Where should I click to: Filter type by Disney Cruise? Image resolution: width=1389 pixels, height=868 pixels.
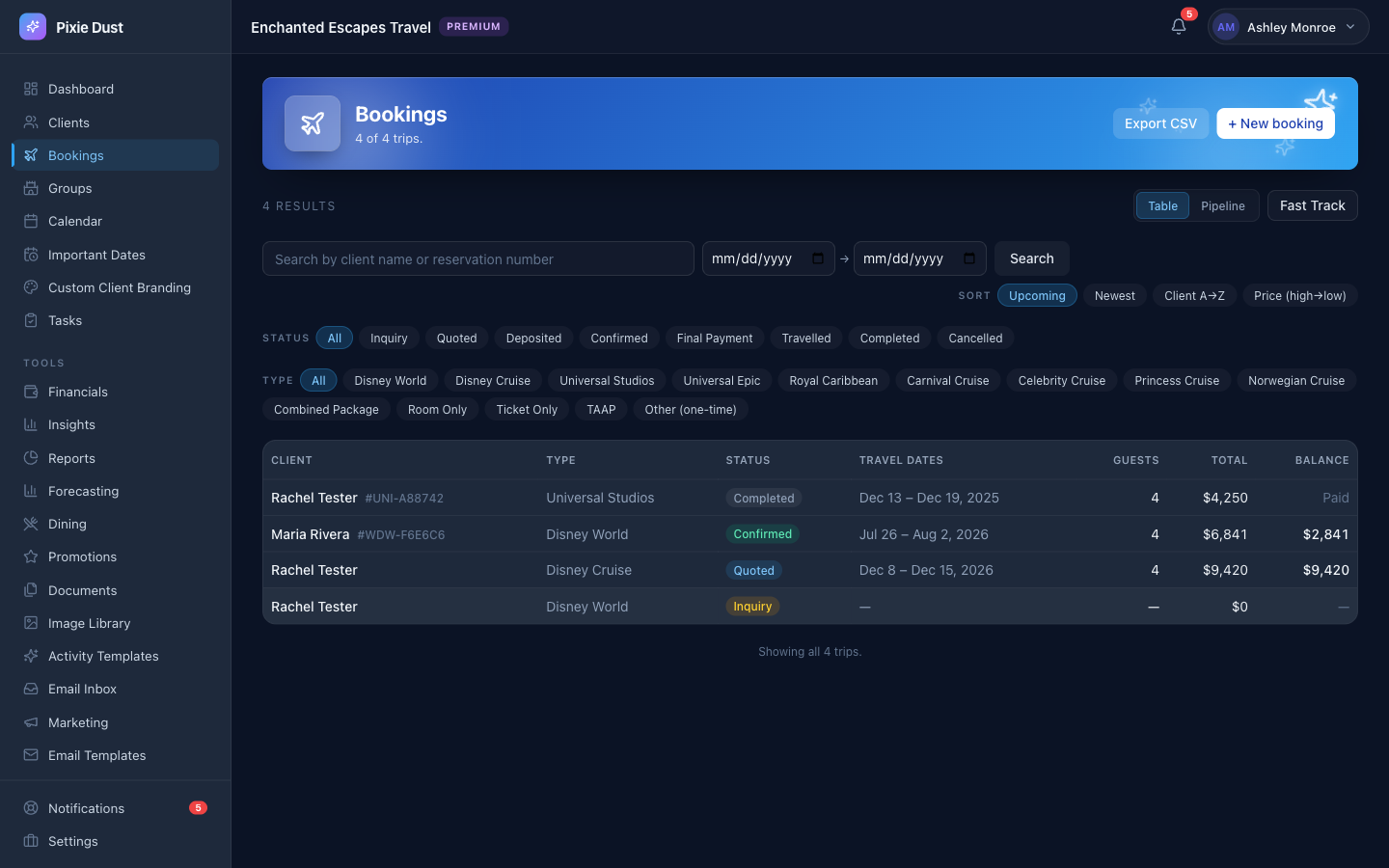tap(493, 381)
